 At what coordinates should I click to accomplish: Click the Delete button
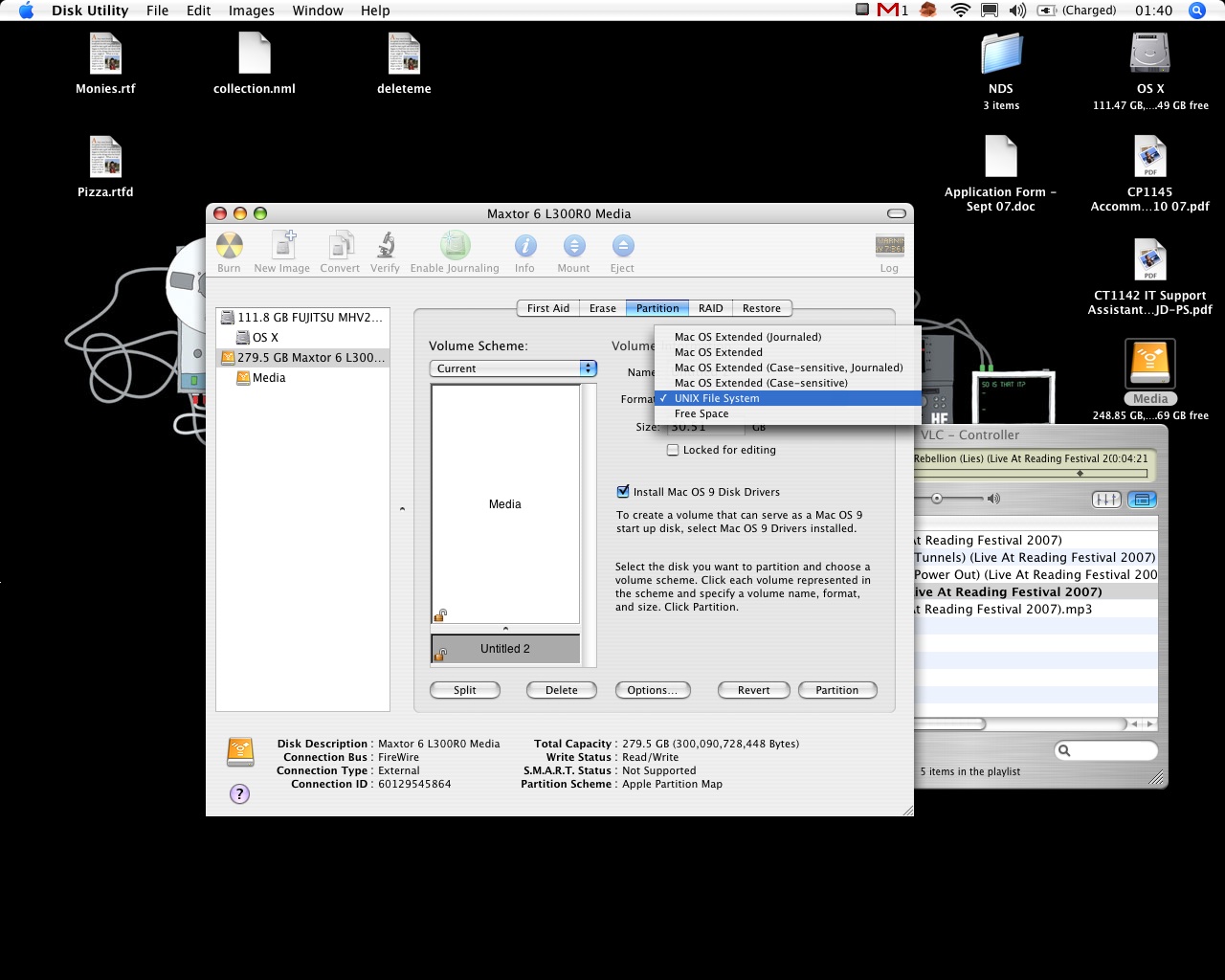(562, 690)
